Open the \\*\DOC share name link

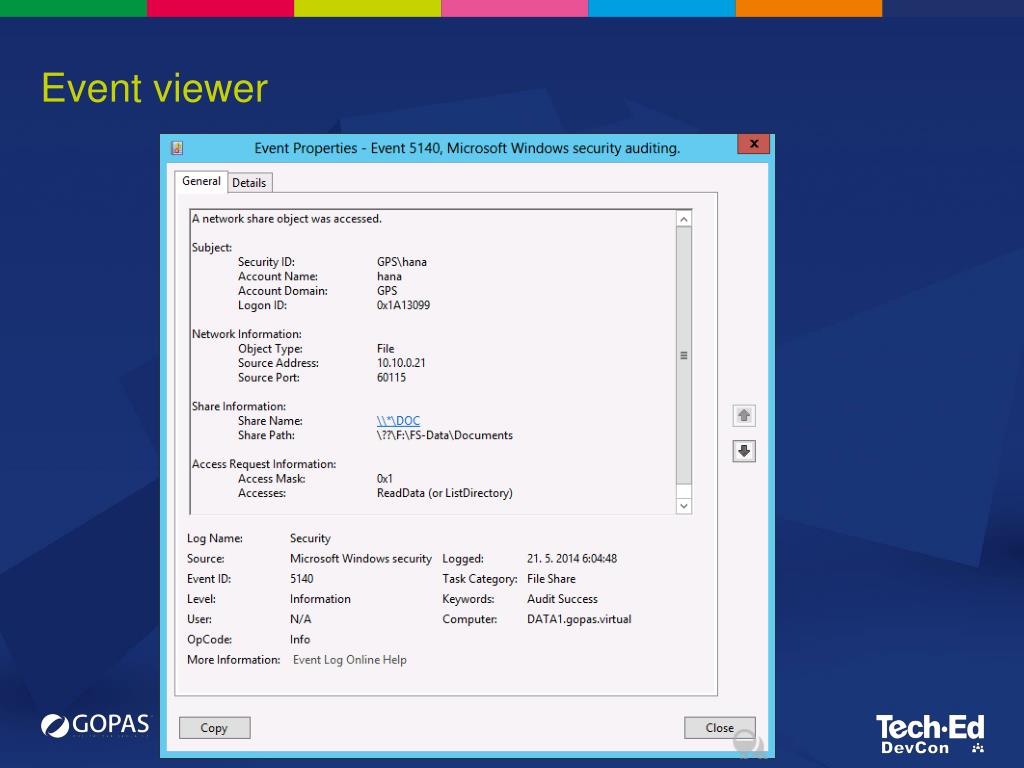coord(398,421)
